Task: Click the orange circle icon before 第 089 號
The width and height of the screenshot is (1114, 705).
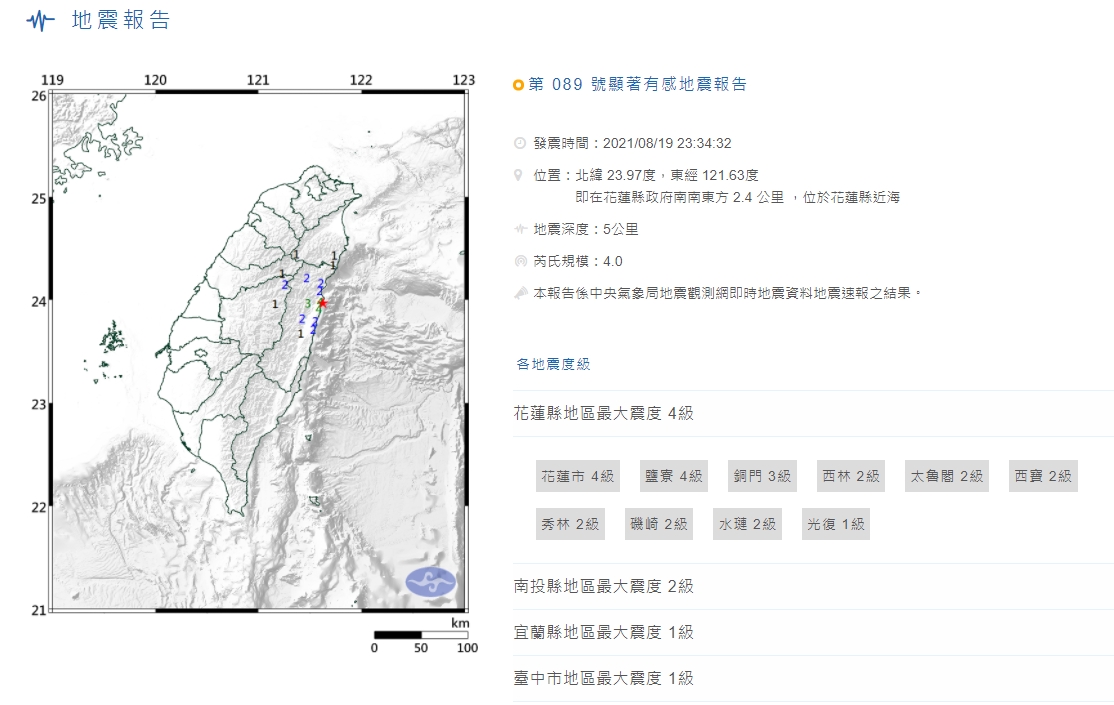Action: click(518, 85)
